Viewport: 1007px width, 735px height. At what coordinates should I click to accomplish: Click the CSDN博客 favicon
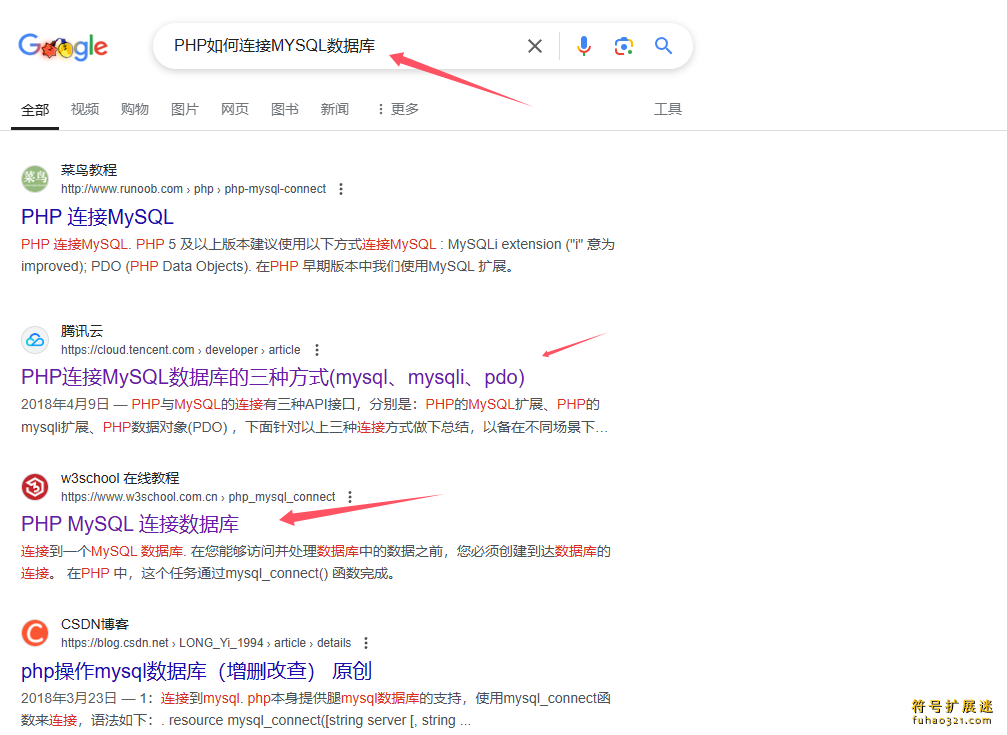[35, 633]
